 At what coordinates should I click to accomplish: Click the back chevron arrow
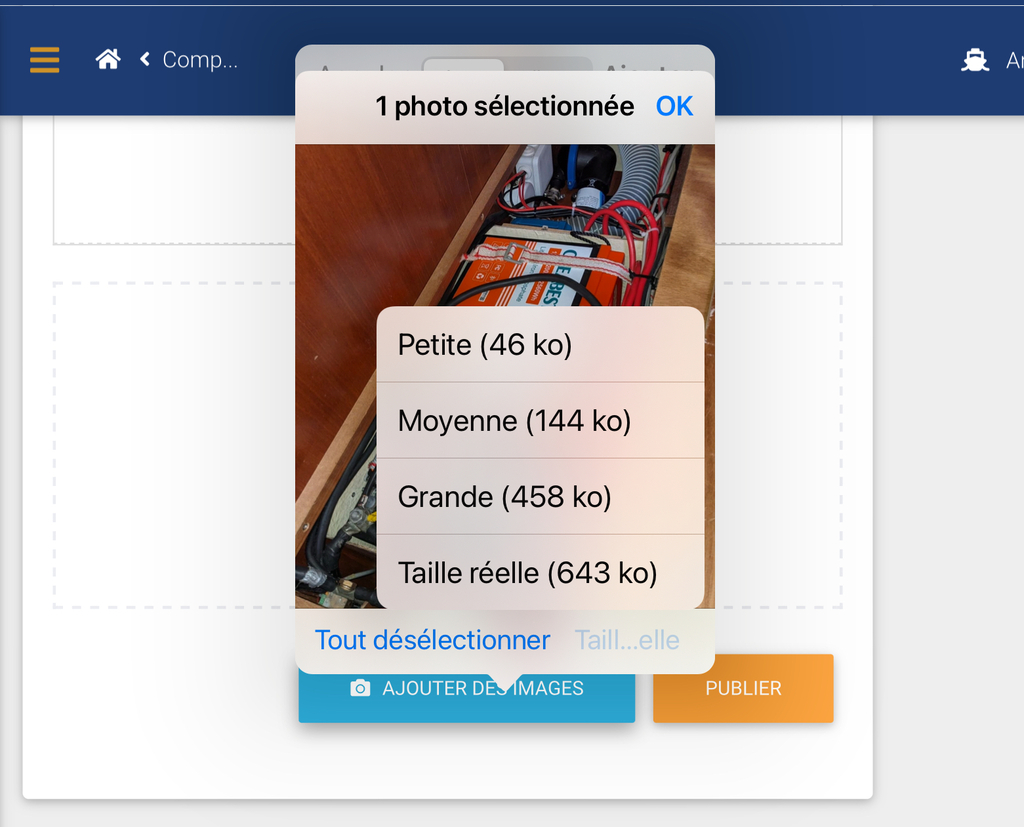(145, 60)
